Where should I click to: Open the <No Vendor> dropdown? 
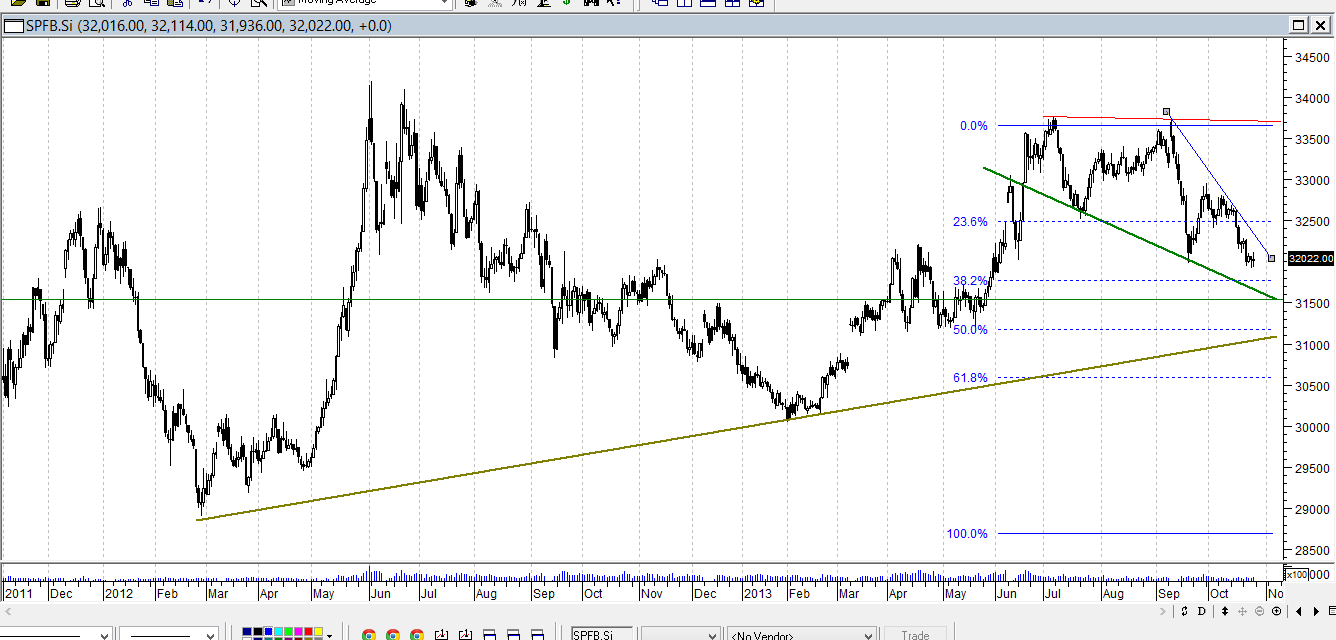click(802, 635)
